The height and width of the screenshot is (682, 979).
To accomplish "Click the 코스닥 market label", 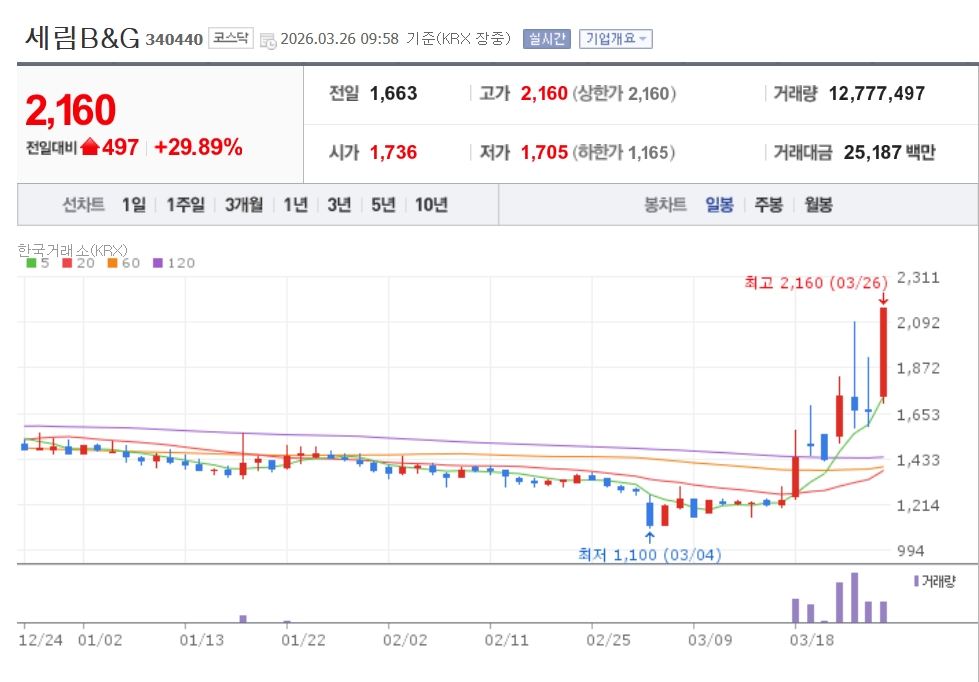I will click(x=230, y=38).
